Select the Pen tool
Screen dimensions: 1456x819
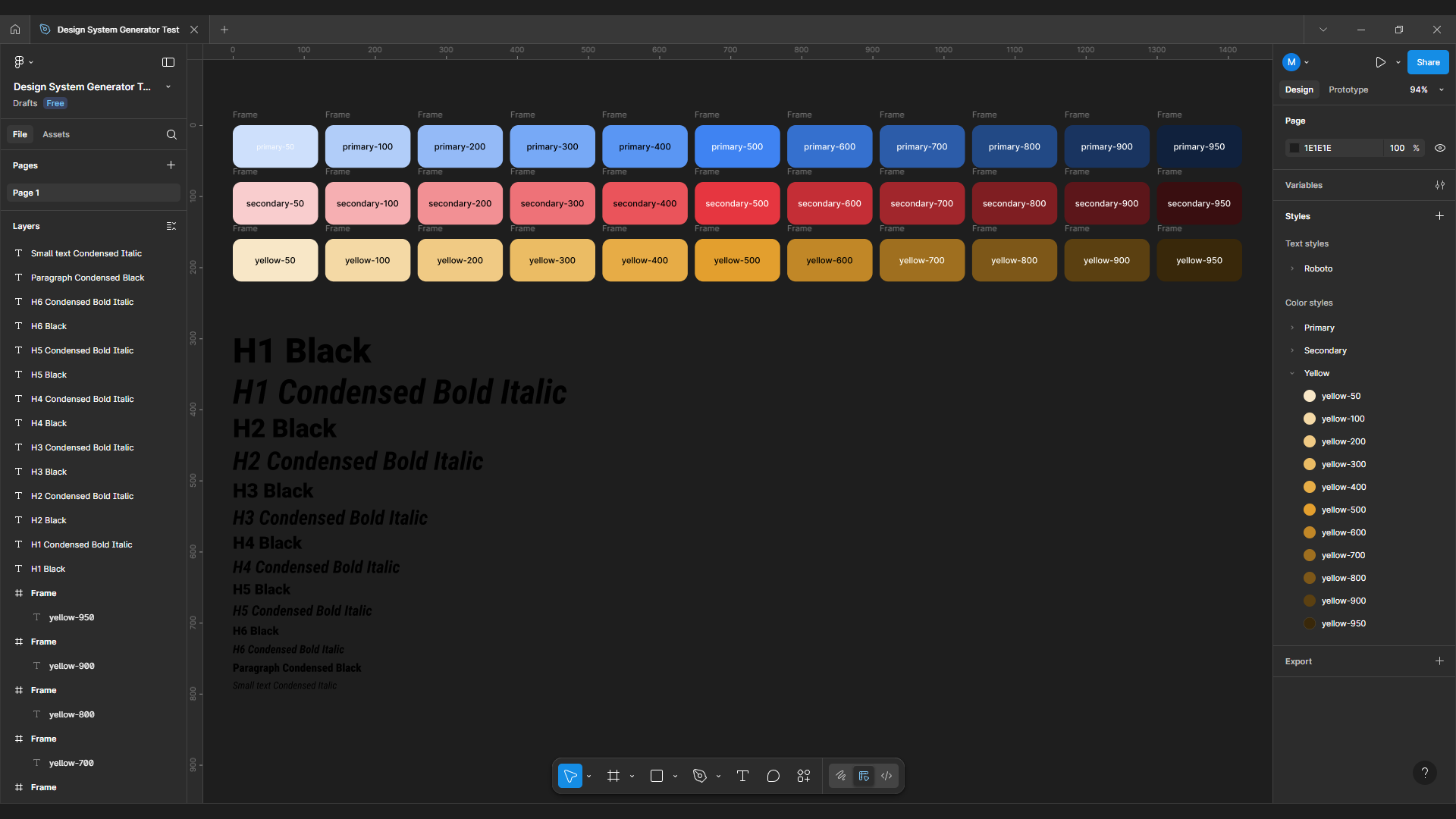(x=700, y=776)
